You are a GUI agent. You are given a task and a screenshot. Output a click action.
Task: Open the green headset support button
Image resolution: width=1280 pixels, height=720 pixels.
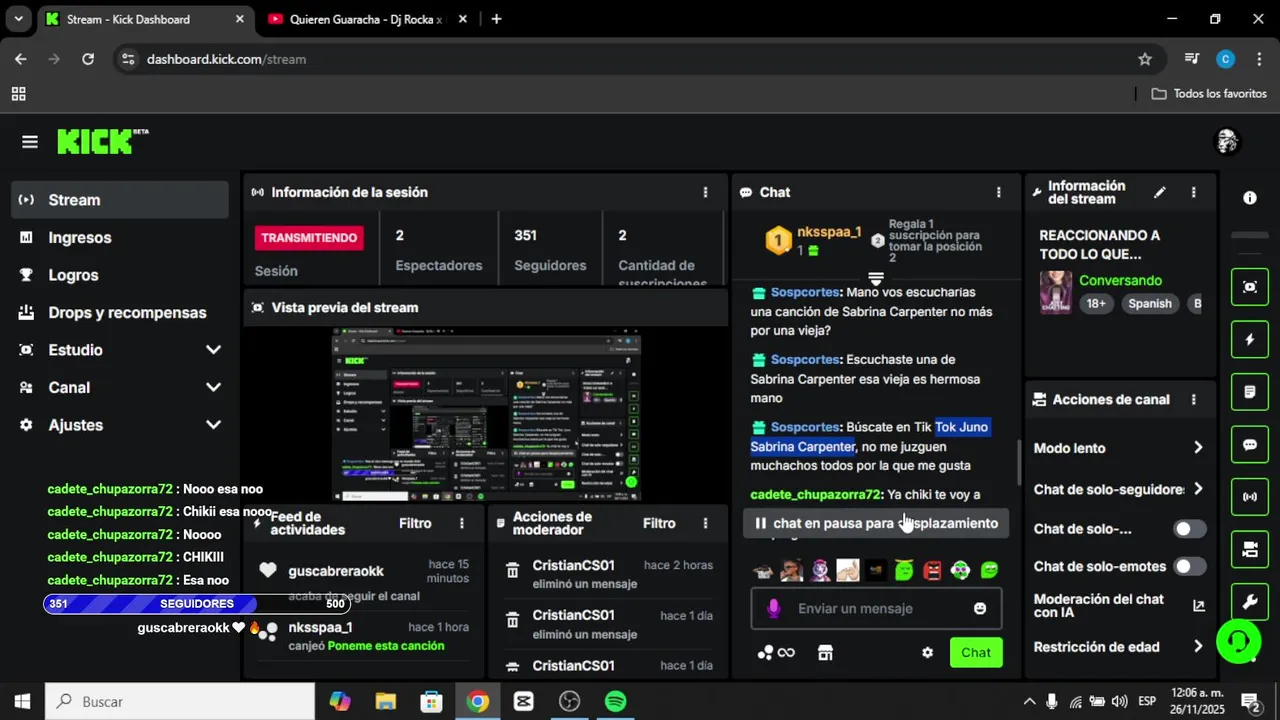pyautogui.click(x=1238, y=641)
